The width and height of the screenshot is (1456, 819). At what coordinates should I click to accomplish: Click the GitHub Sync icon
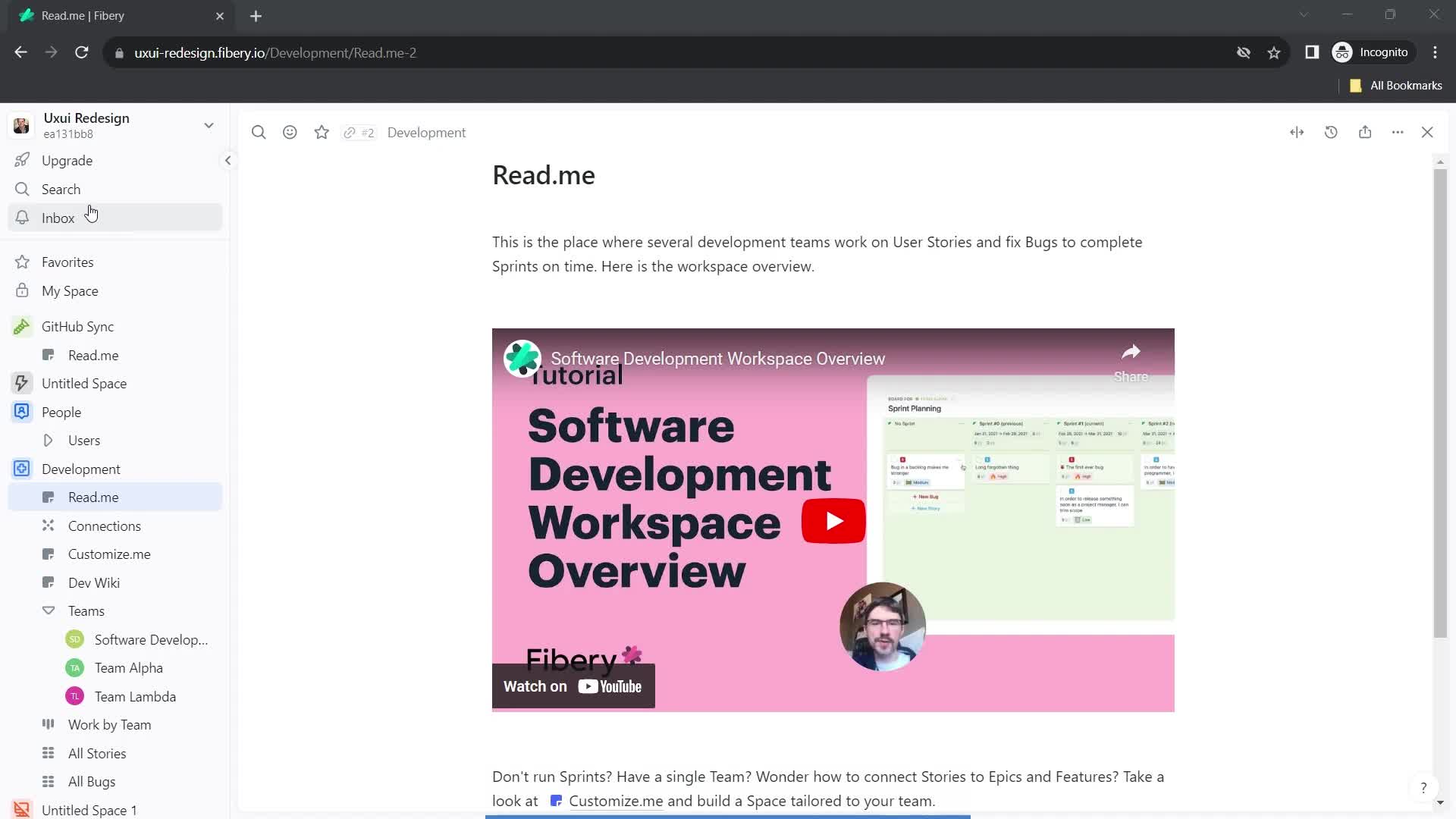tap(22, 326)
